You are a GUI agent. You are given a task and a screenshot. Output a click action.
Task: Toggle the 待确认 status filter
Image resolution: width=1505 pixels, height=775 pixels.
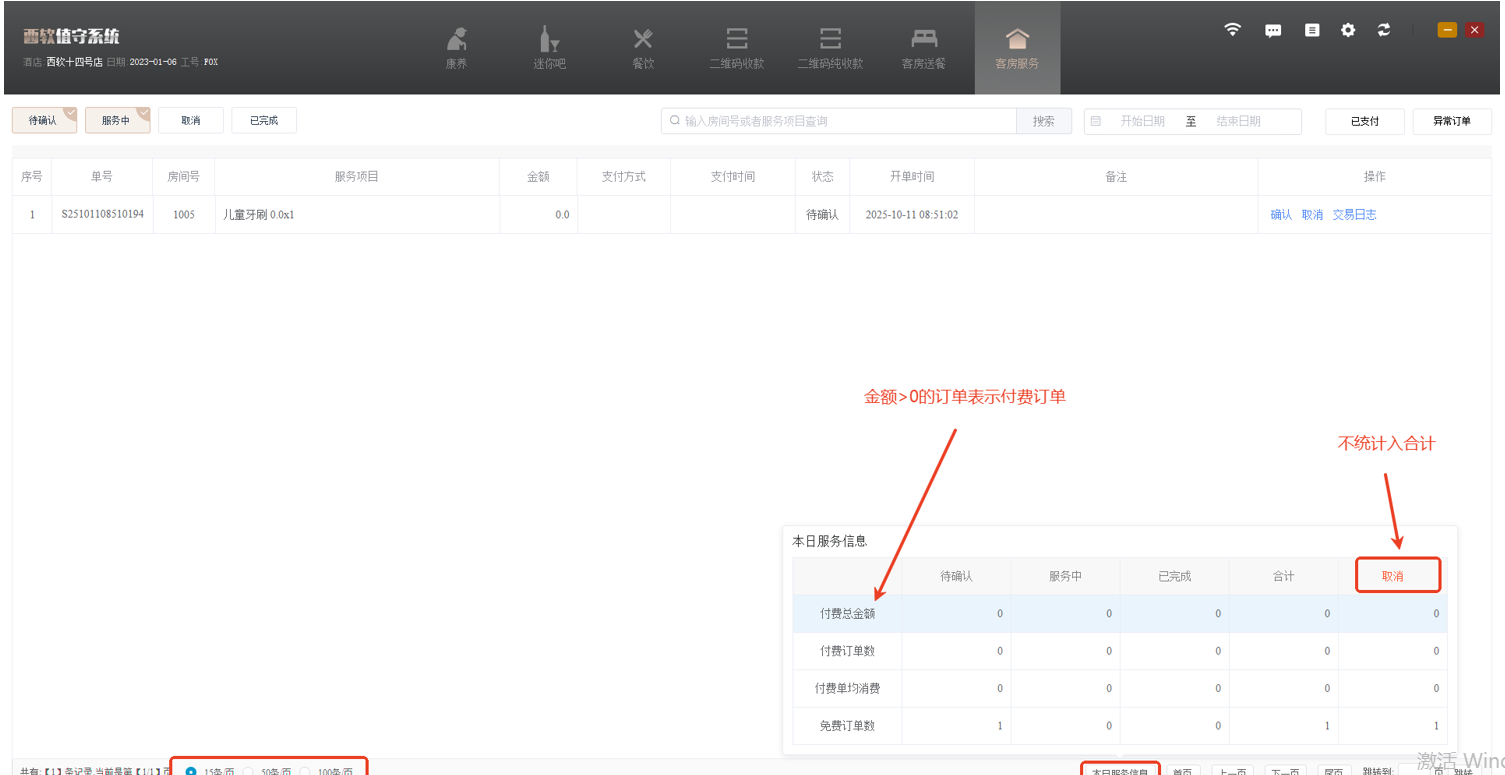pos(44,121)
